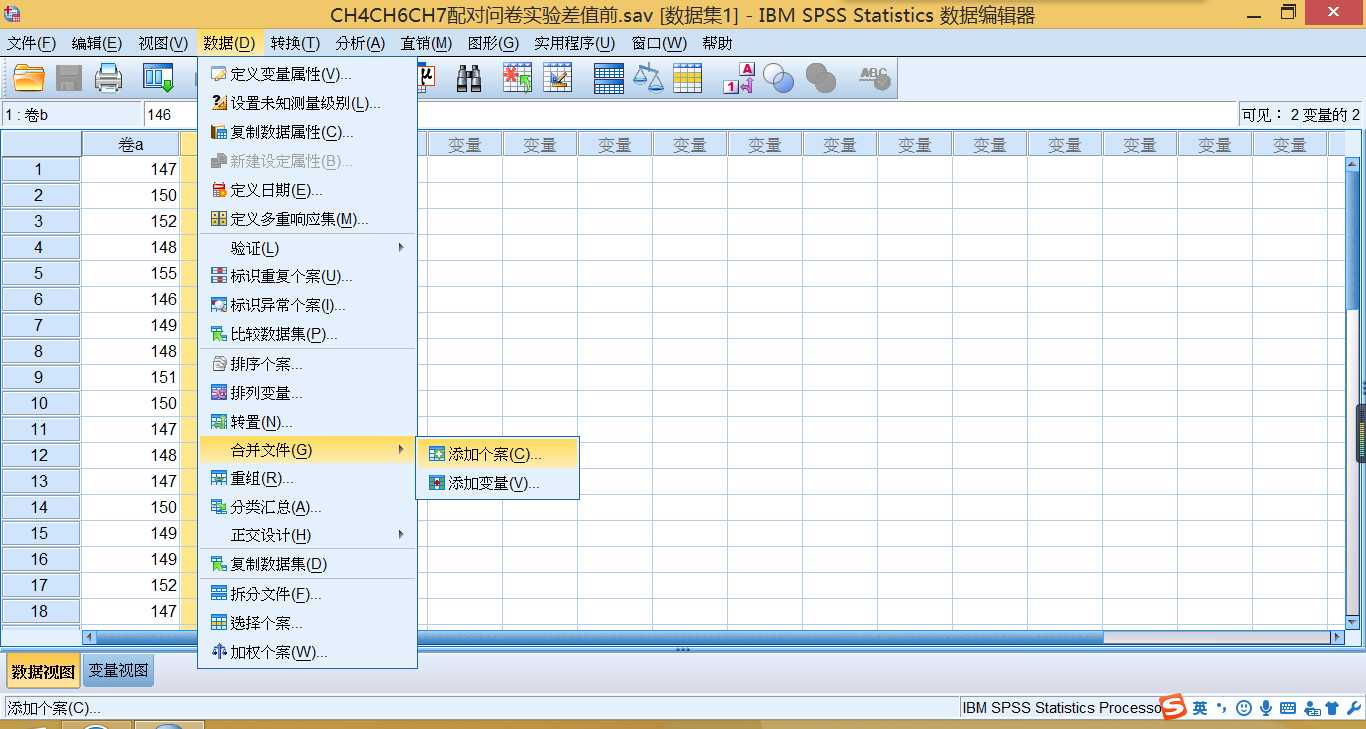Screen dimensions: 1366x729
Task: Open the 实用程序(U) menu
Action: click(x=574, y=43)
